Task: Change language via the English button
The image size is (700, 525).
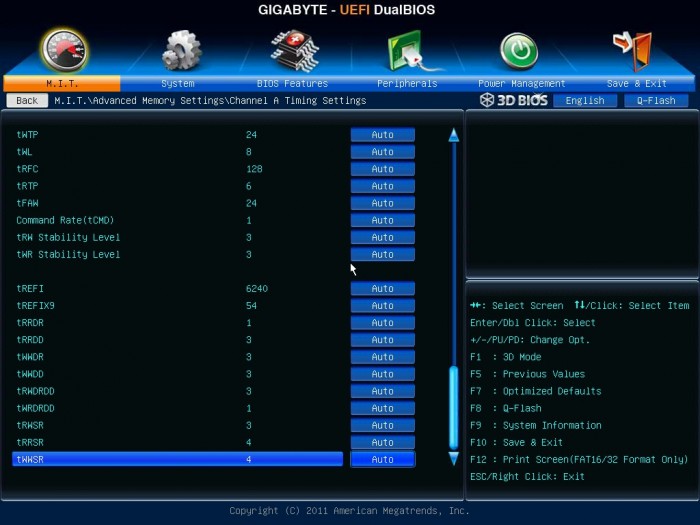Action: (x=585, y=100)
